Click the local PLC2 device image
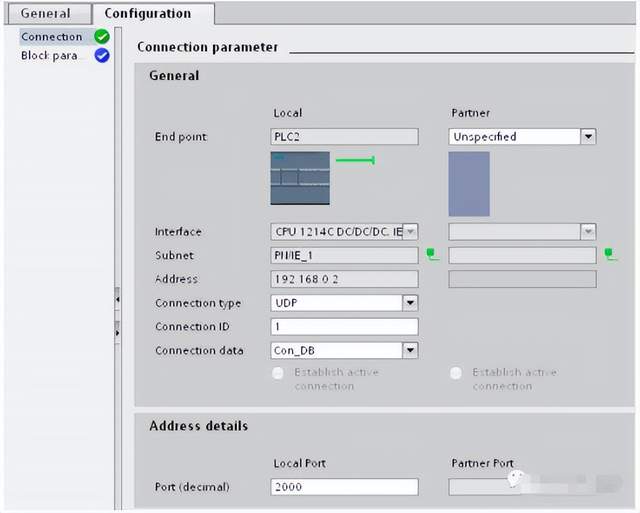Image resolution: width=640 pixels, height=513 pixels. pyautogui.click(x=299, y=179)
